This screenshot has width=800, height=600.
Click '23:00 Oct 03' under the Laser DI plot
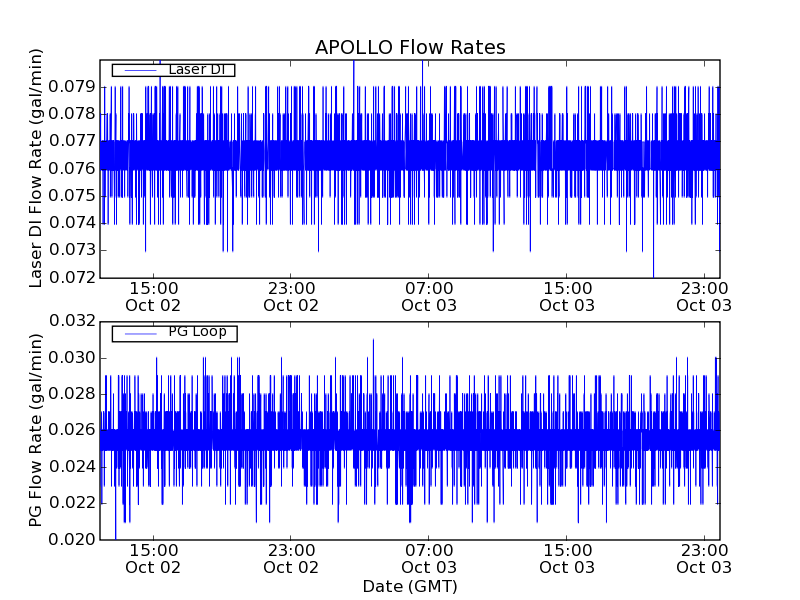pyautogui.click(x=704, y=297)
